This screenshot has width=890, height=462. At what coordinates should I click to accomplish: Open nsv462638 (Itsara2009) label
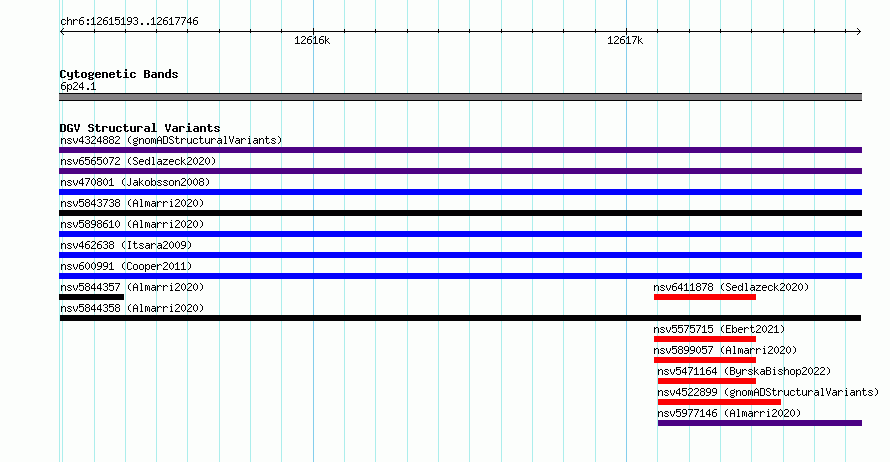click(126, 245)
